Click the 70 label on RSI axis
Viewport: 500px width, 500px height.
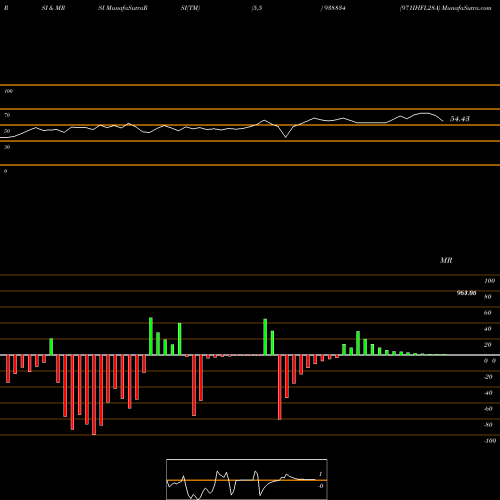tap(7, 115)
